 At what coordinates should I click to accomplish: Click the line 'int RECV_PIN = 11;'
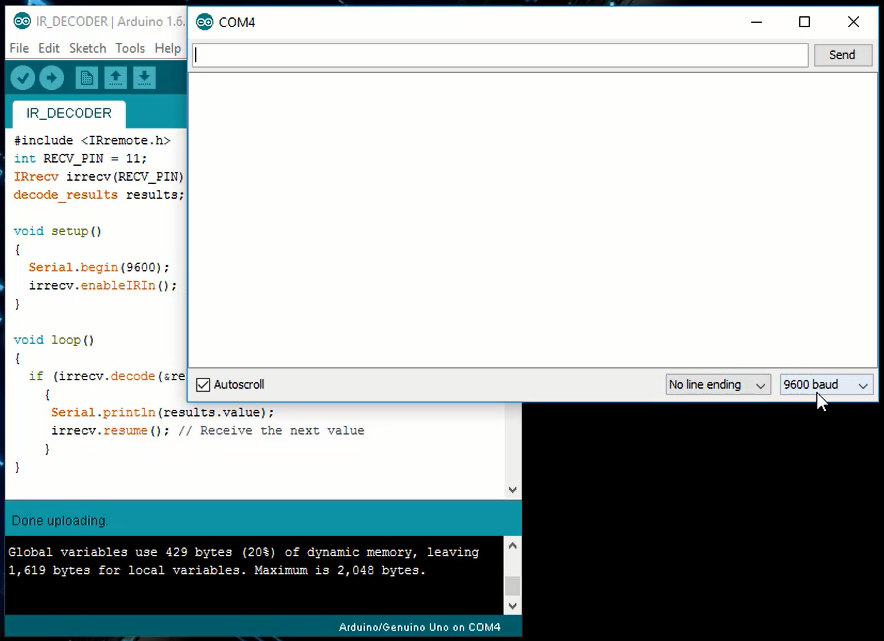point(80,158)
